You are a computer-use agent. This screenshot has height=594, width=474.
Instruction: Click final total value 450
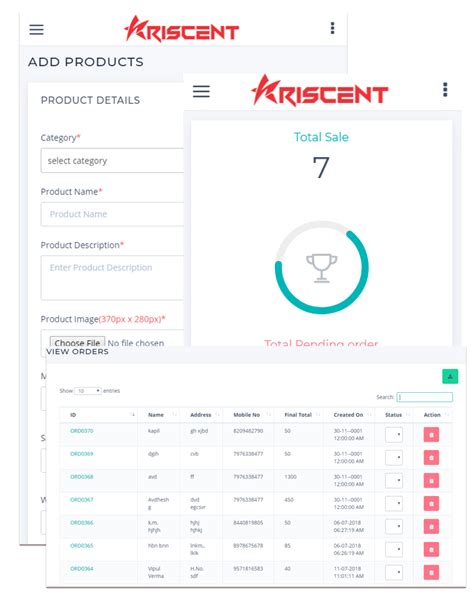289,500
